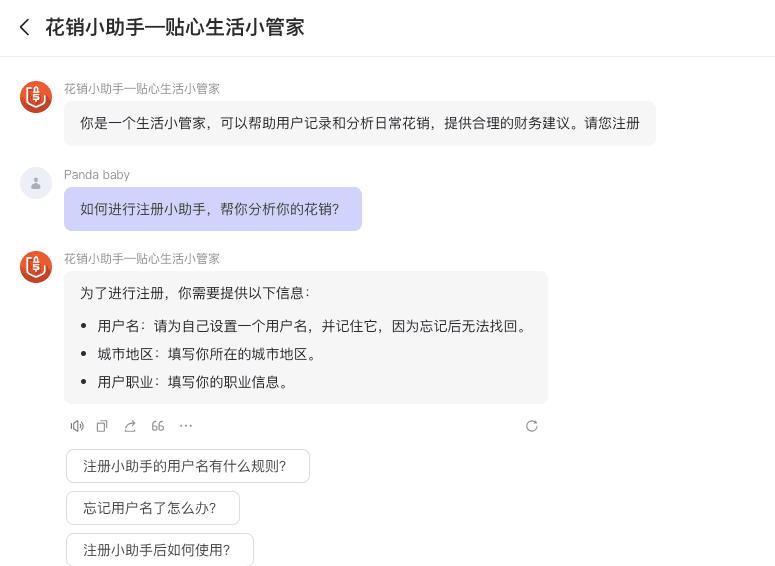775x566 pixels.
Task: Click the "为了进行注册" reply bubble
Action: 305,337
